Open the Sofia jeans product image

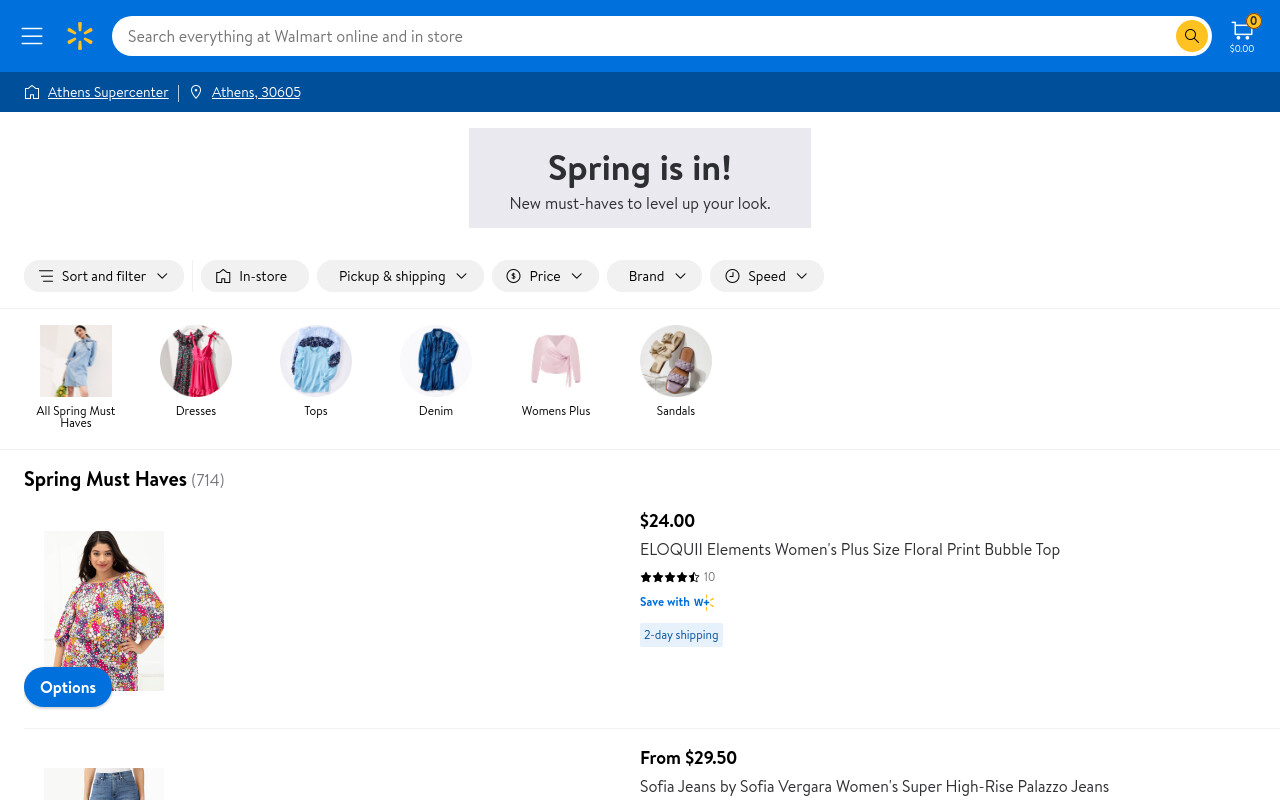click(x=104, y=784)
